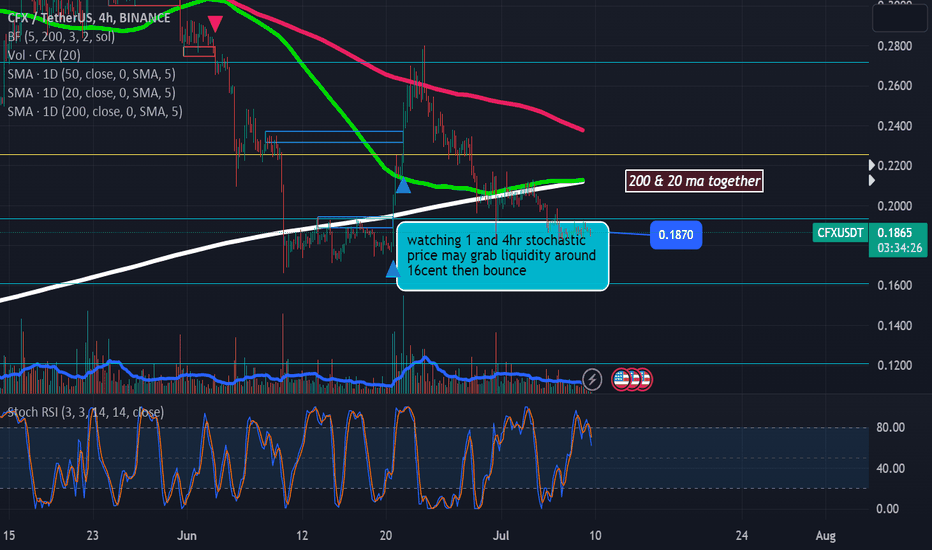932x550 pixels.
Task: Click the current price 0.1865 label
Action: click(x=895, y=232)
